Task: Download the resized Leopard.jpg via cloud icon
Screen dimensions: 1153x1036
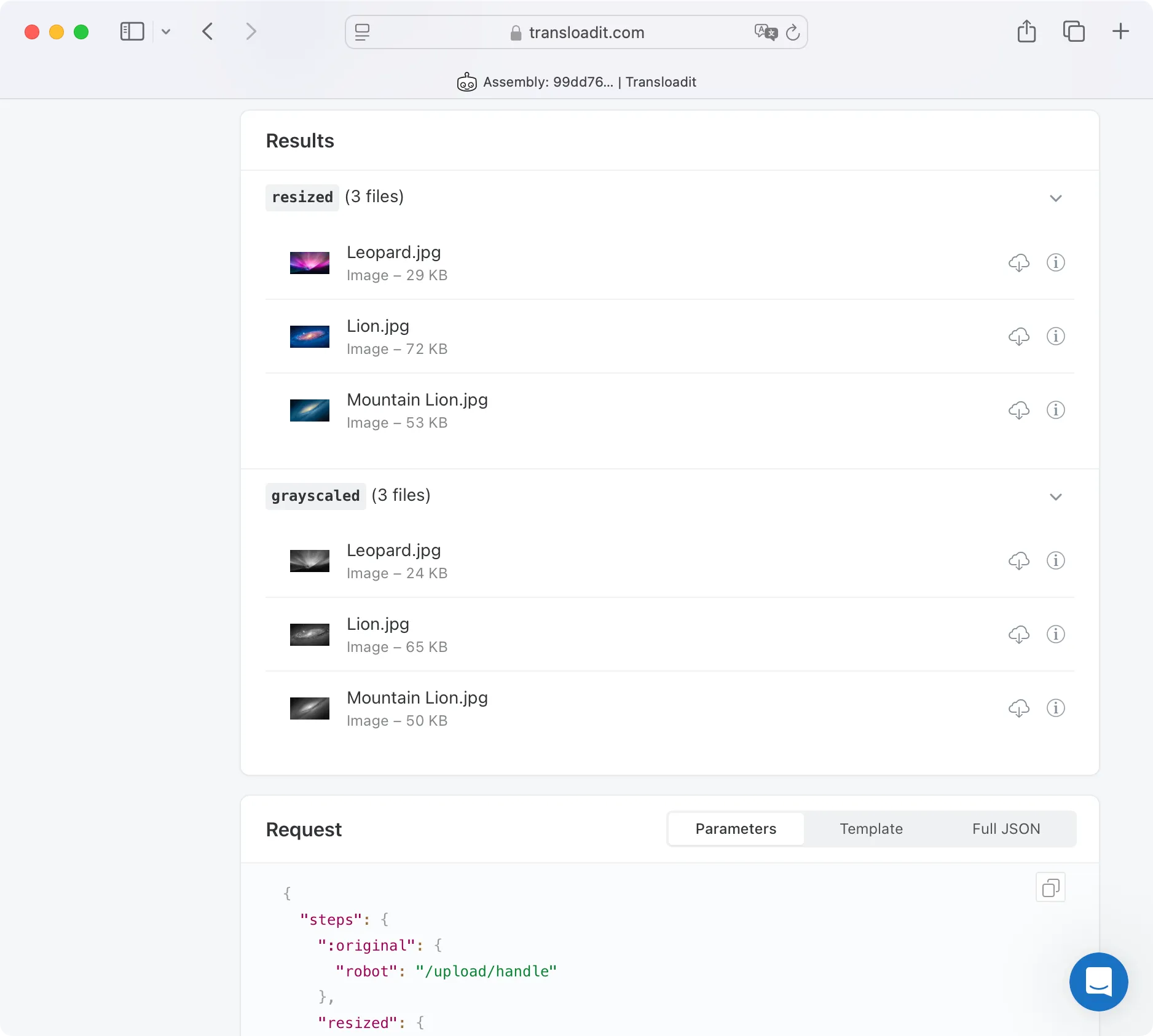Action: pyautogui.click(x=1018, y=262)
